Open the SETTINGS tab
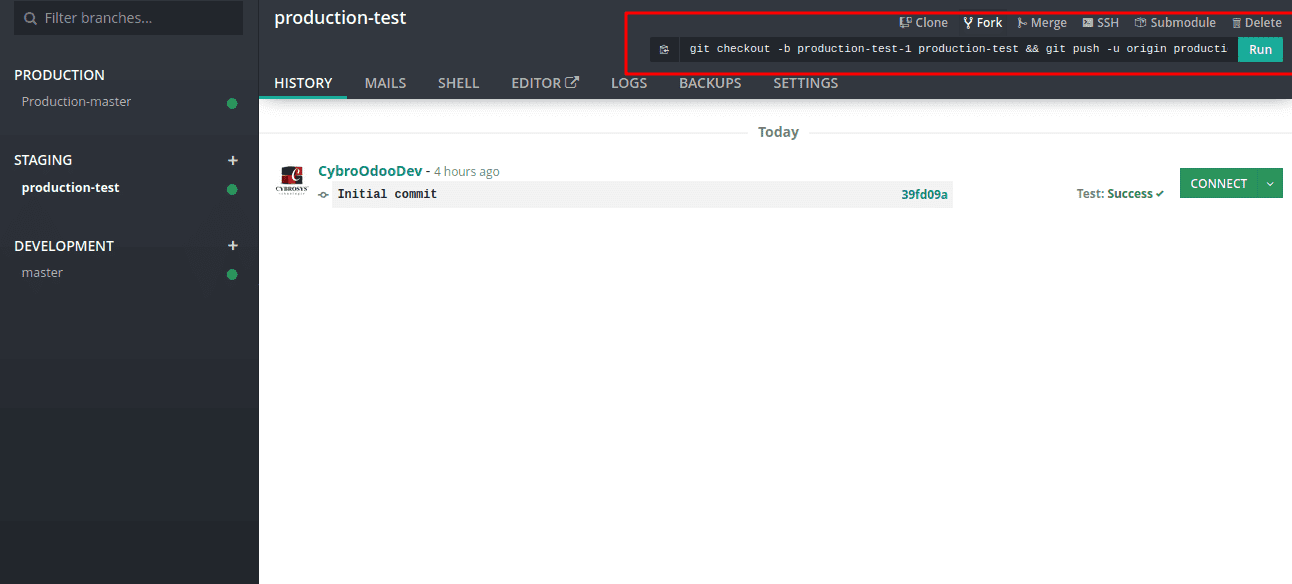The width and height of the screenshot is (1292, 584). coord(805,83)
